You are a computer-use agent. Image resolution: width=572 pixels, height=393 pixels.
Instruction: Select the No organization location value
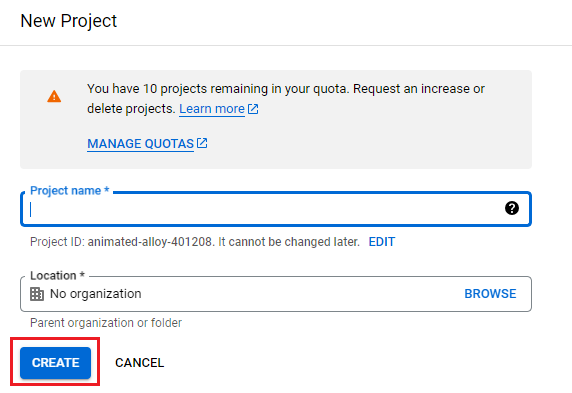[96, 294]
